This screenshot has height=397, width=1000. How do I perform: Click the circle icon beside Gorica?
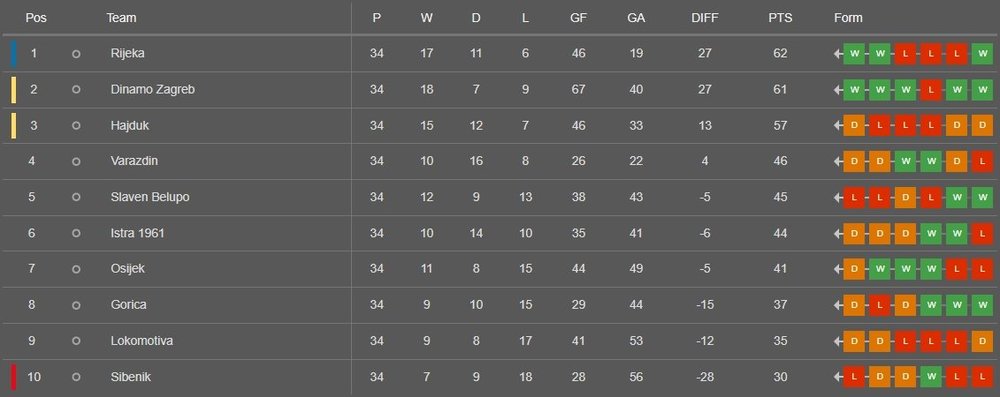[76, 306]
